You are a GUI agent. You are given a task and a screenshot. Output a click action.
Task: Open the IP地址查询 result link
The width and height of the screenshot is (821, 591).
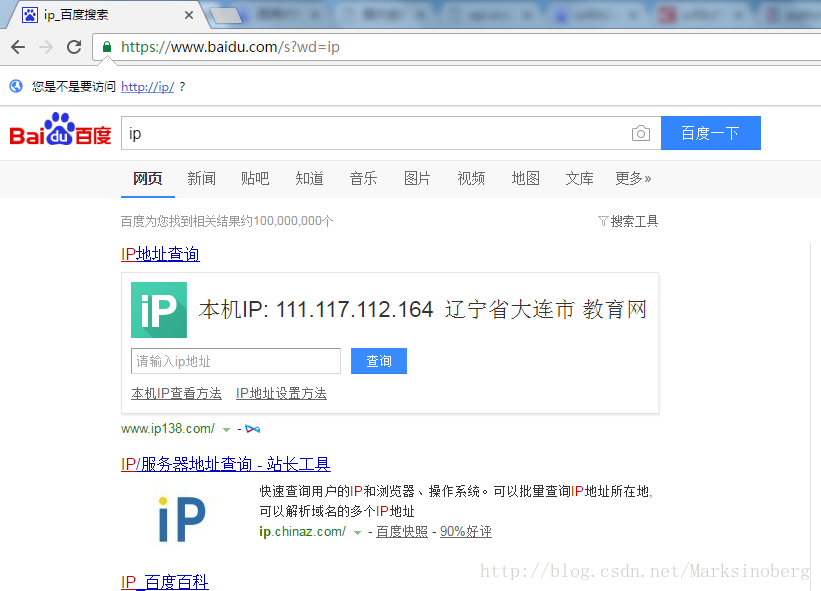[160, 254]
